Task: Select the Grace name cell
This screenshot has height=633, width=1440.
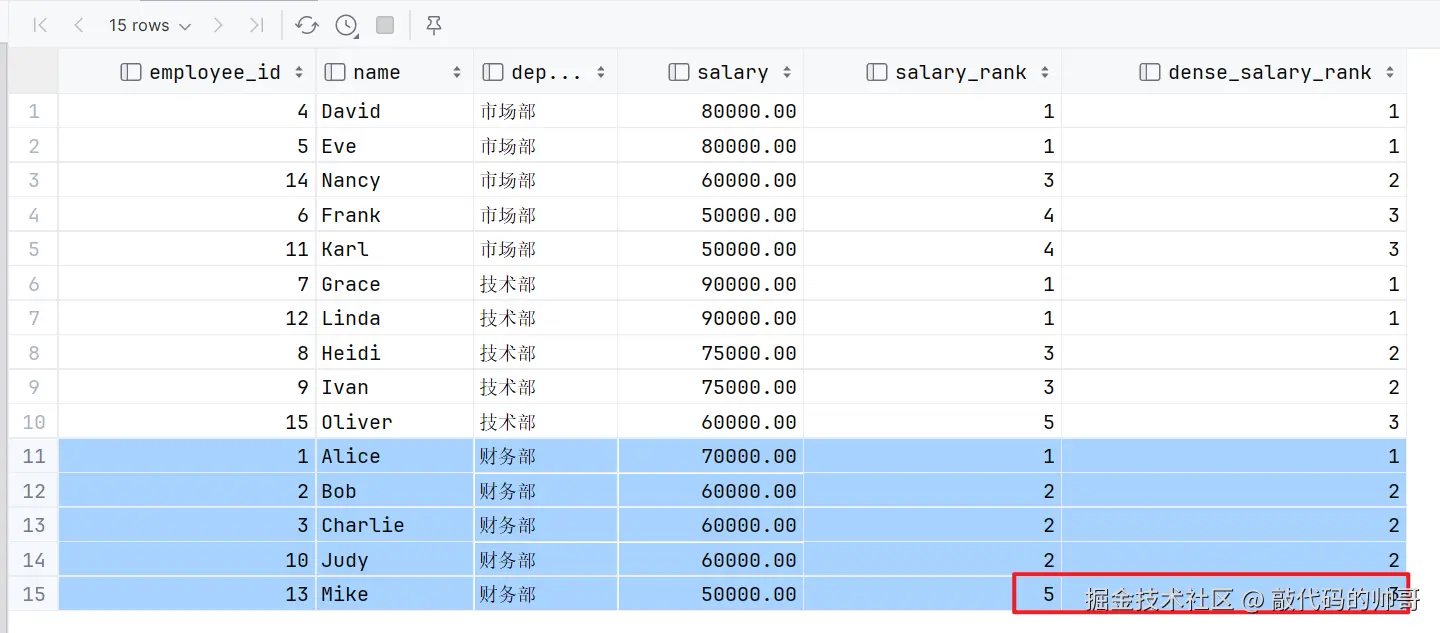Action: click(x=395, y=284)
